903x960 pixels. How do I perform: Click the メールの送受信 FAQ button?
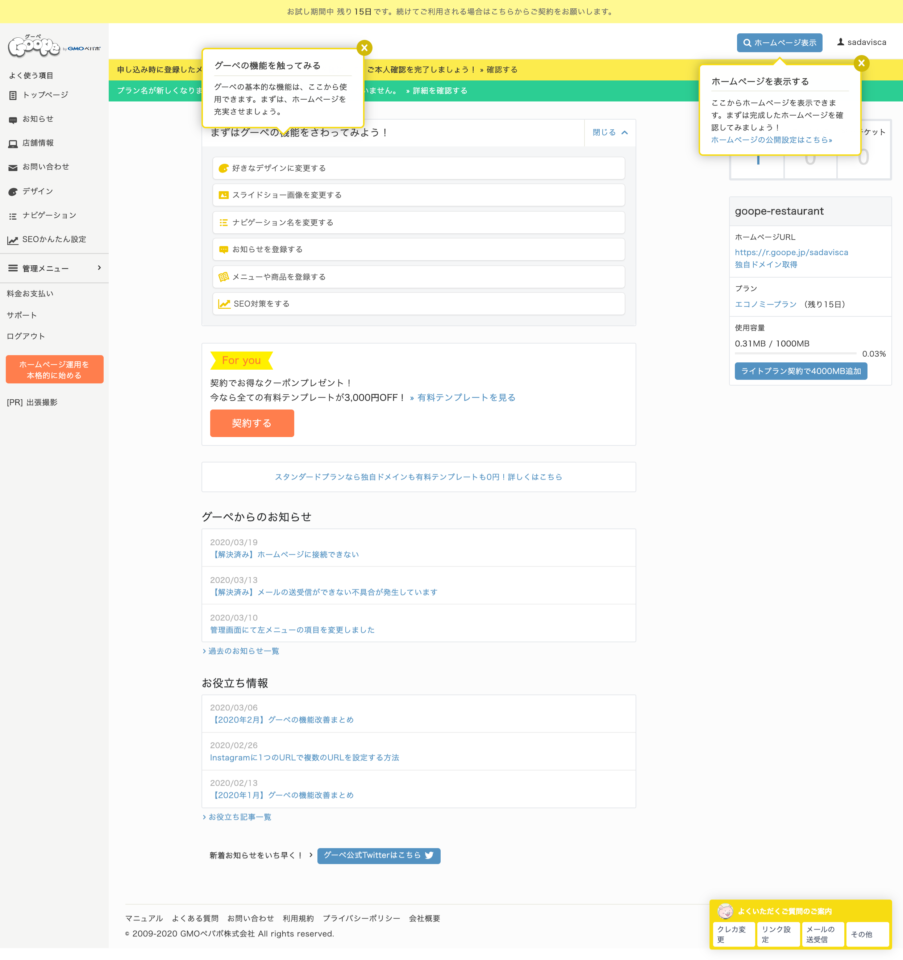(x=823, y=934)
